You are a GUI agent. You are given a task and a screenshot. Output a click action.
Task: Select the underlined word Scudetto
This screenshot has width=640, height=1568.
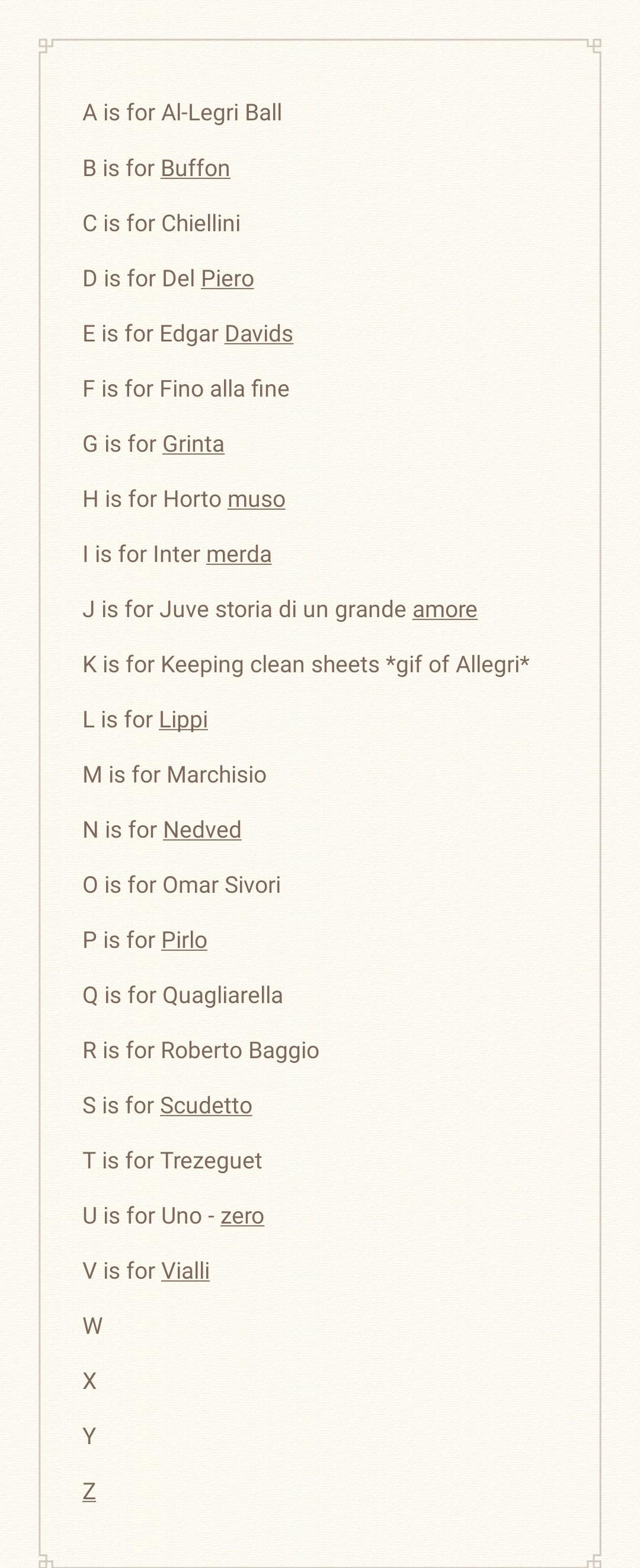pos(206,1106)
